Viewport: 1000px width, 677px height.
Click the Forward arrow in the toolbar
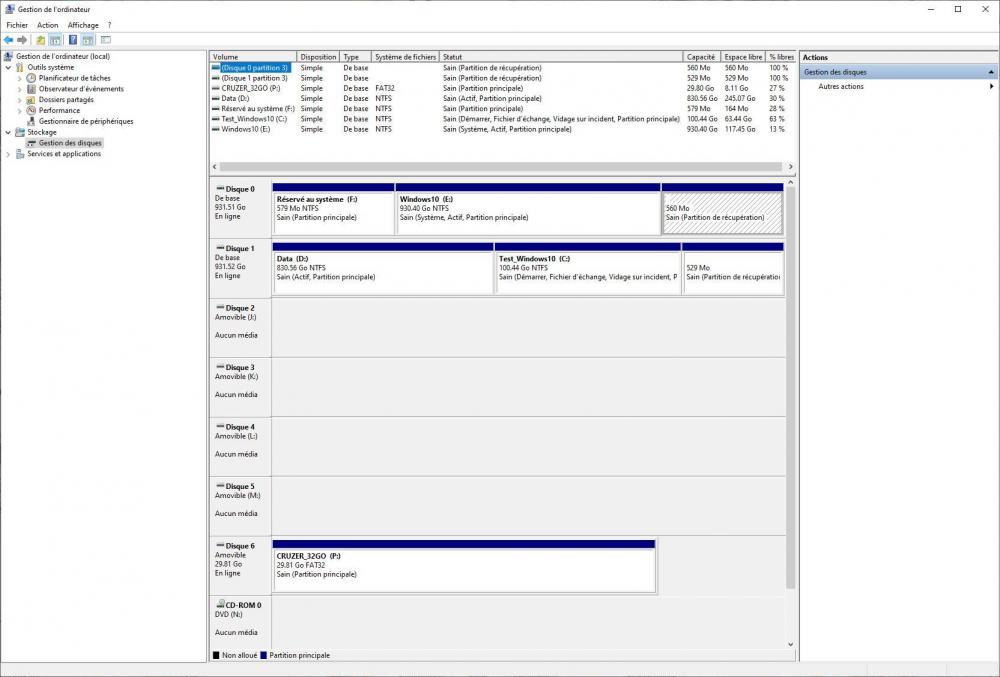tap(22, 40)
